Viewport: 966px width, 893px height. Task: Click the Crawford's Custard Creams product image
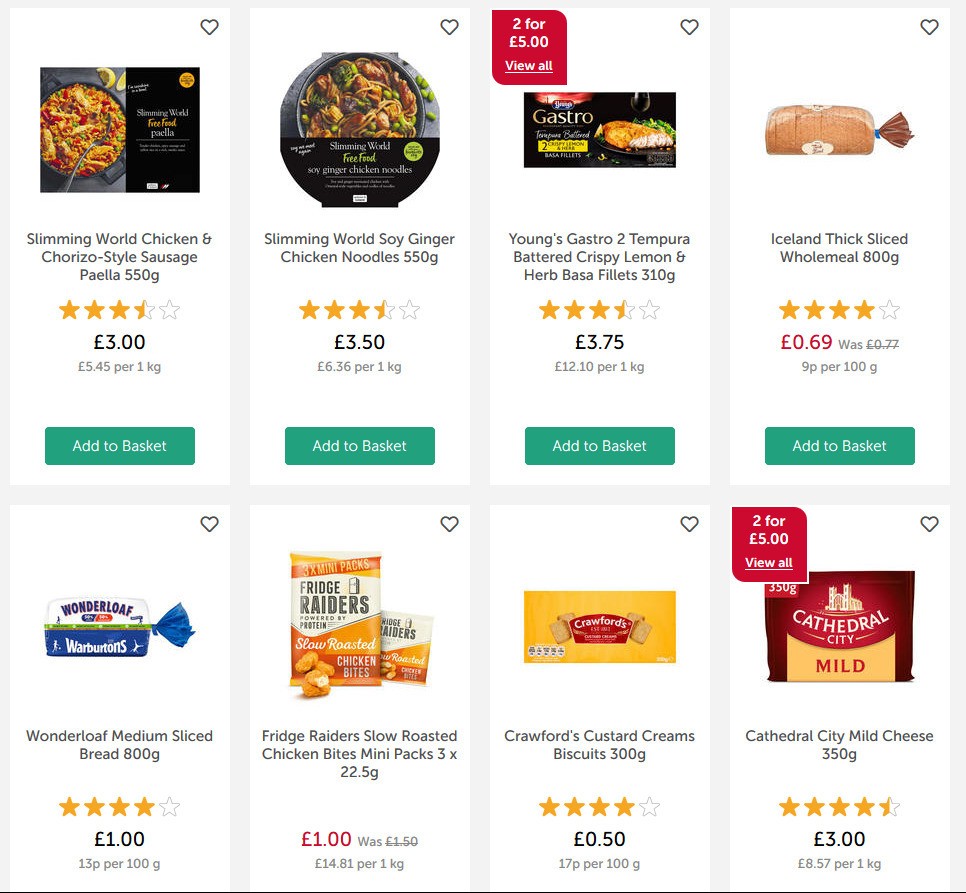coord(600,627)
